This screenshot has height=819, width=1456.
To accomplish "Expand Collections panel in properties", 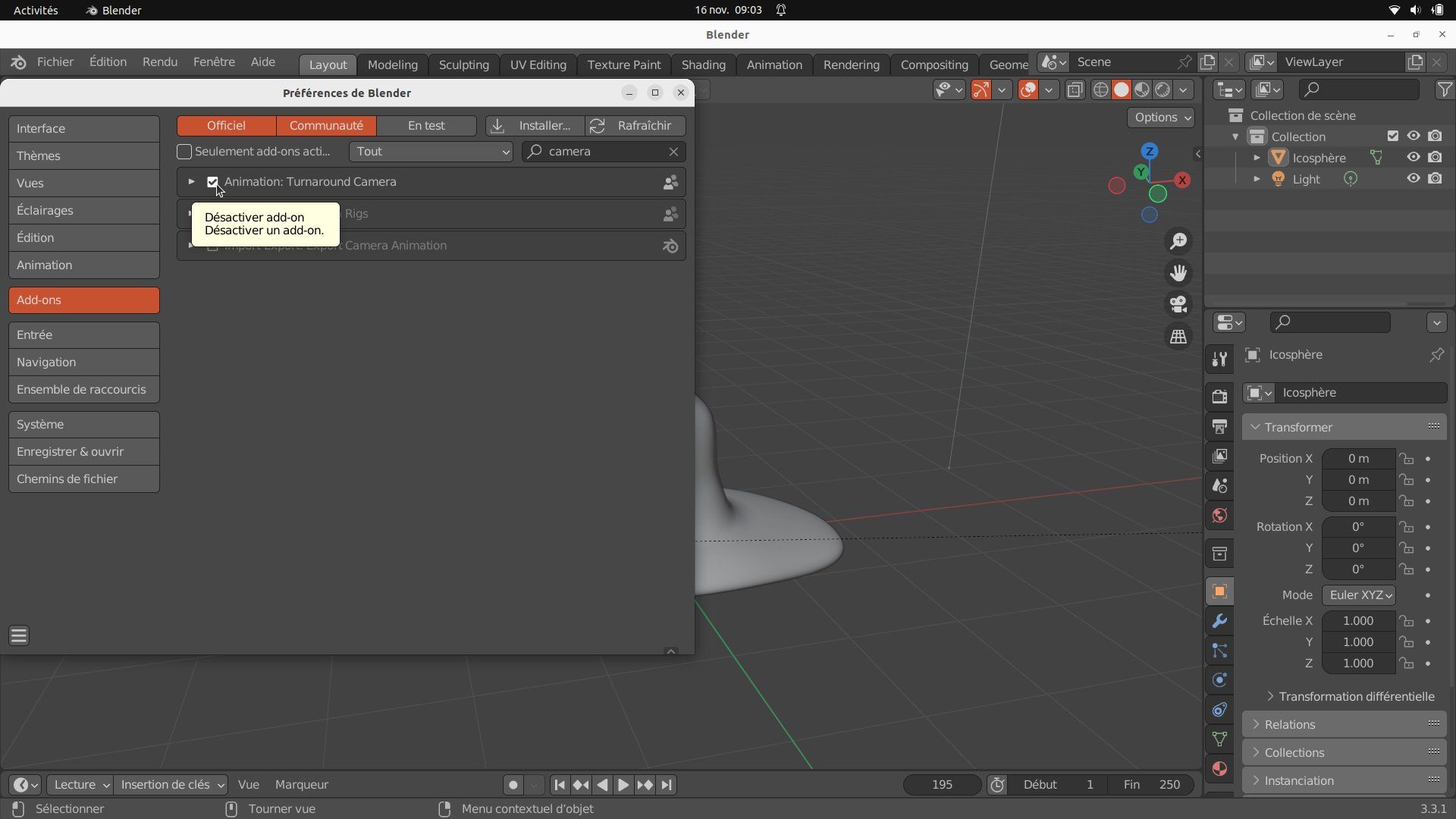I will (x=1344, y=752).
